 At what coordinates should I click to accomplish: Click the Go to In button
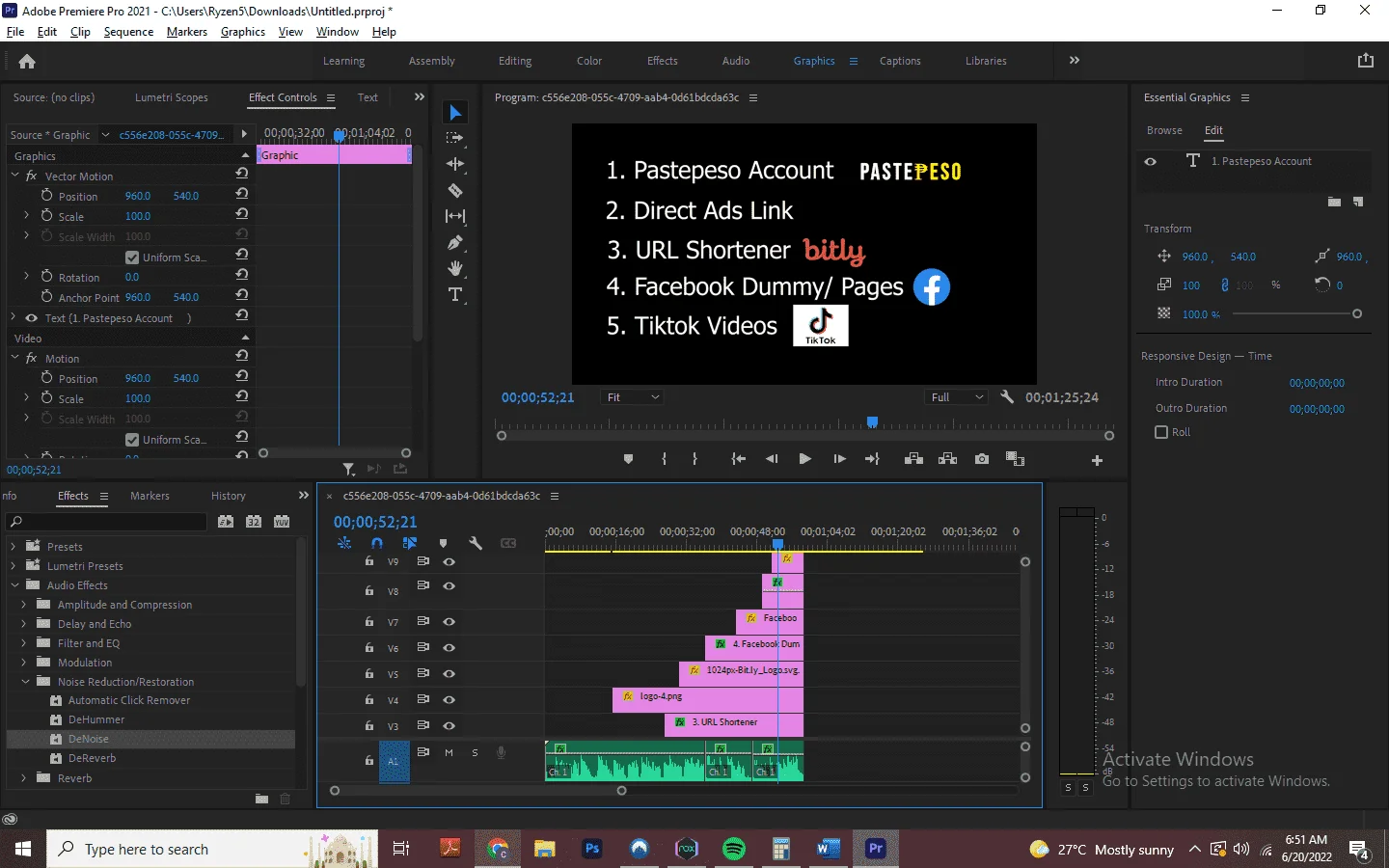(x=739, y=459)
